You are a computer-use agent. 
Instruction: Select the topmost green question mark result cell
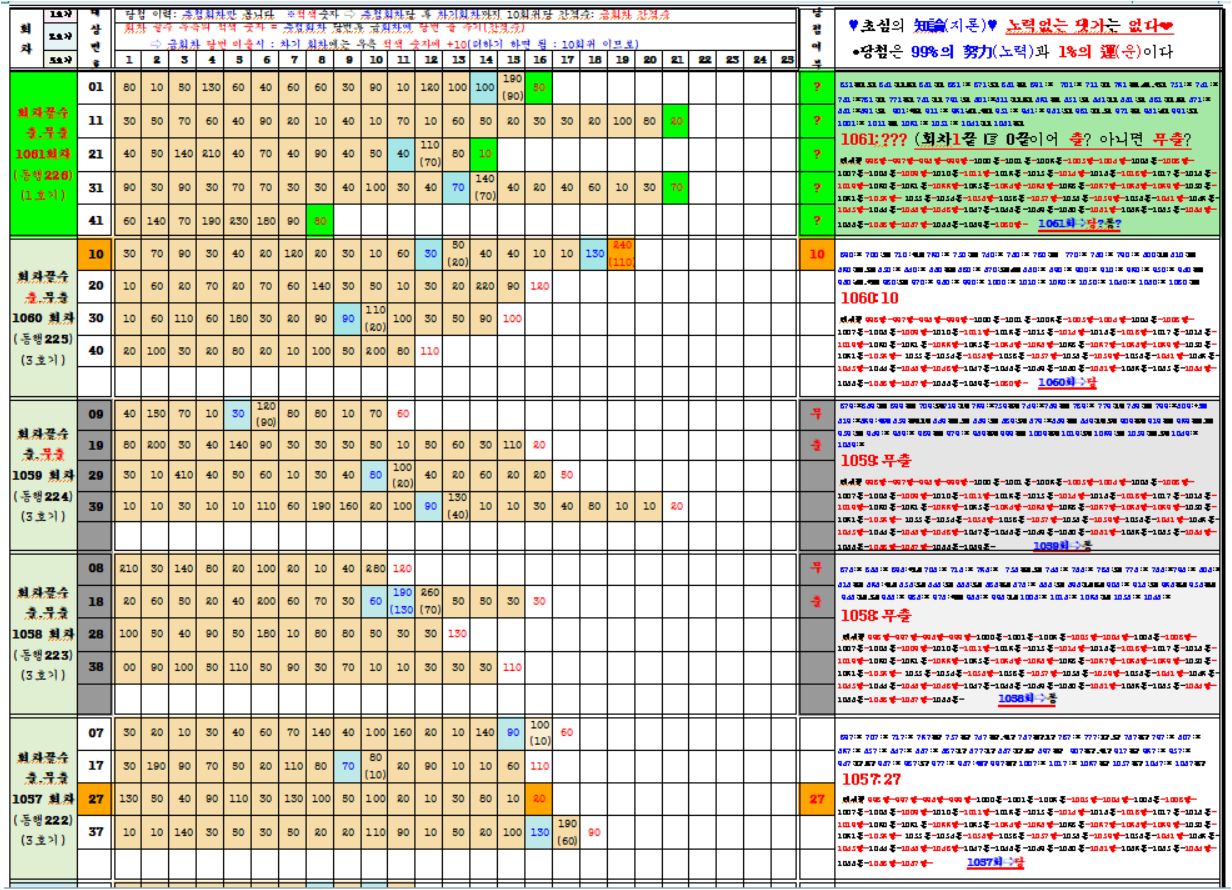tap(816, 87)
